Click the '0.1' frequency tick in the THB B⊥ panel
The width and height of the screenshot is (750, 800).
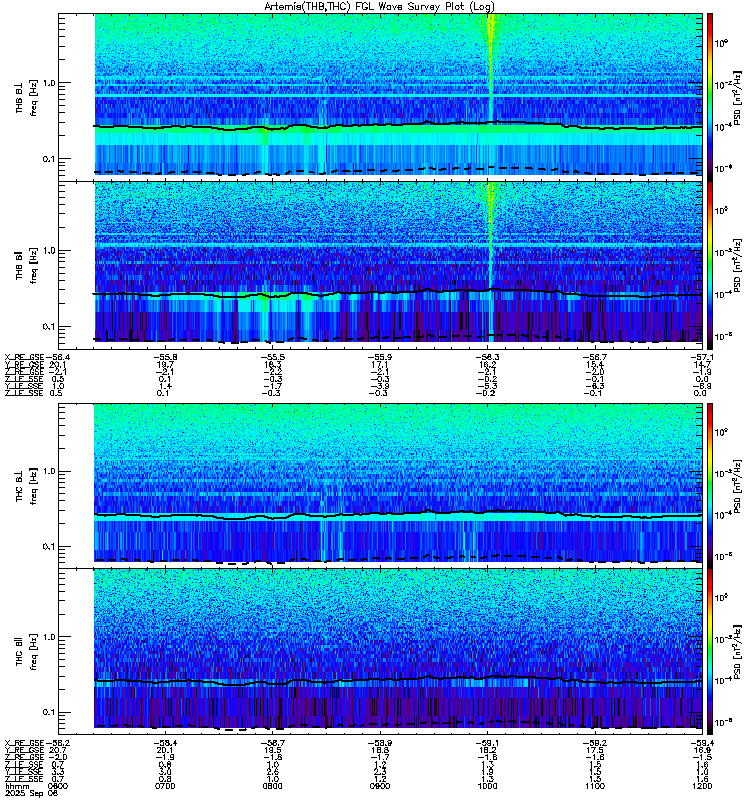coord(49,159)
